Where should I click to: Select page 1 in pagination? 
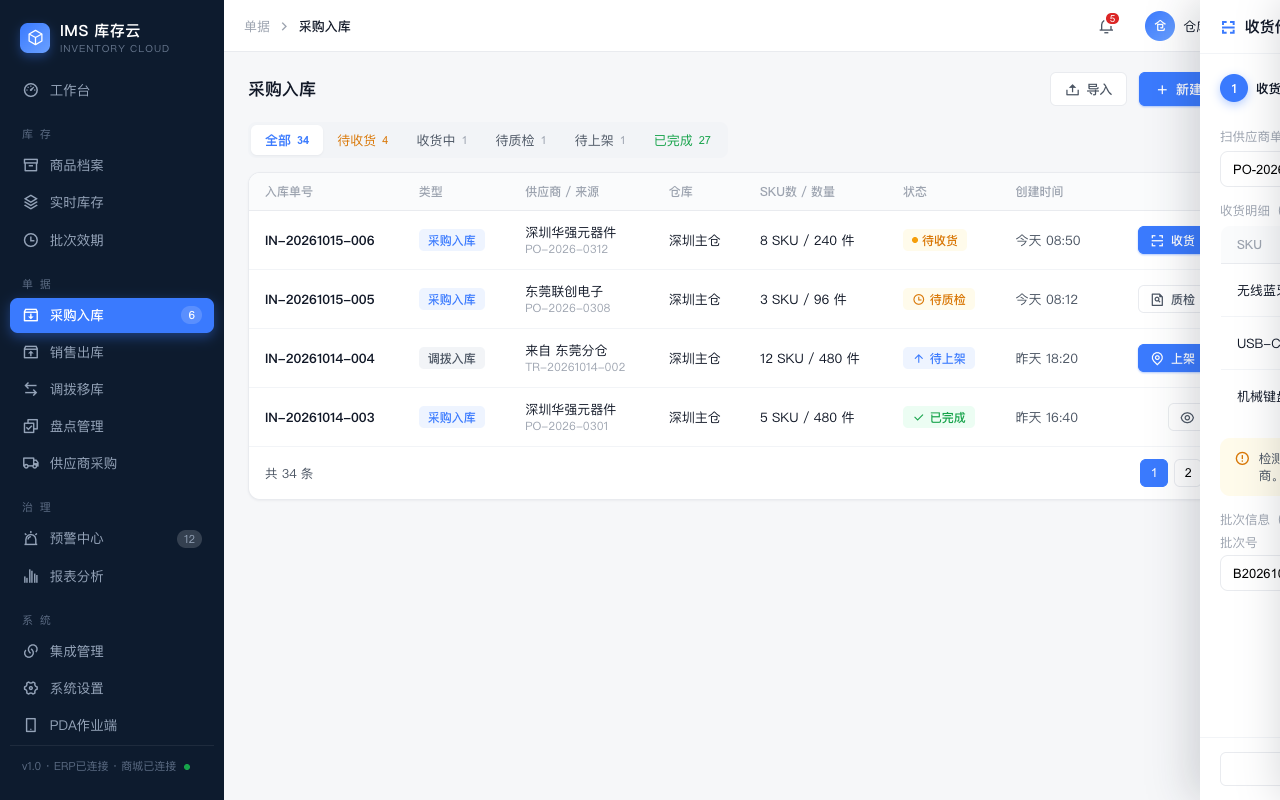coord(1154,473)
